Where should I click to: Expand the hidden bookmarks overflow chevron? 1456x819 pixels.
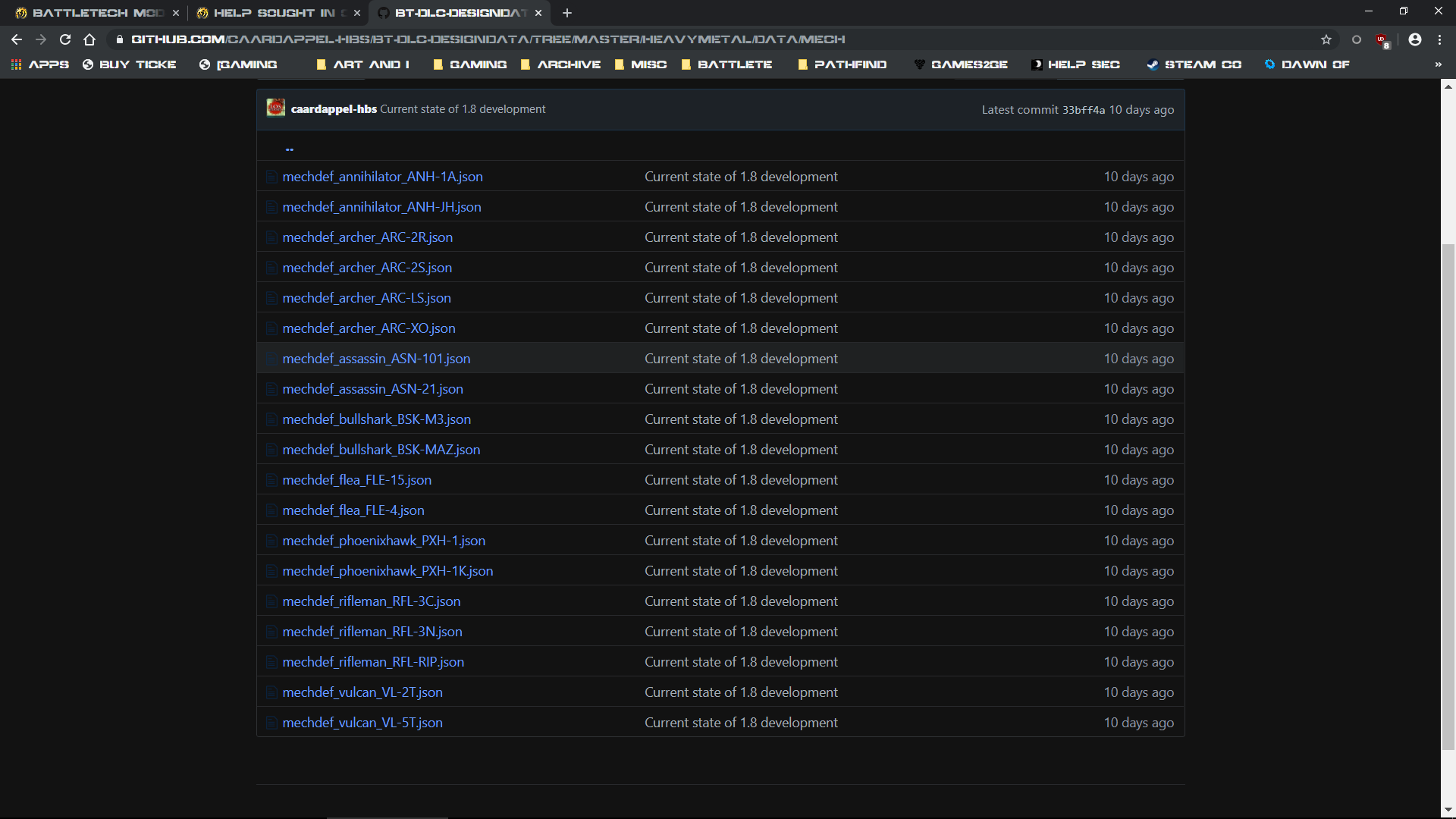[x=1439, y=64]
